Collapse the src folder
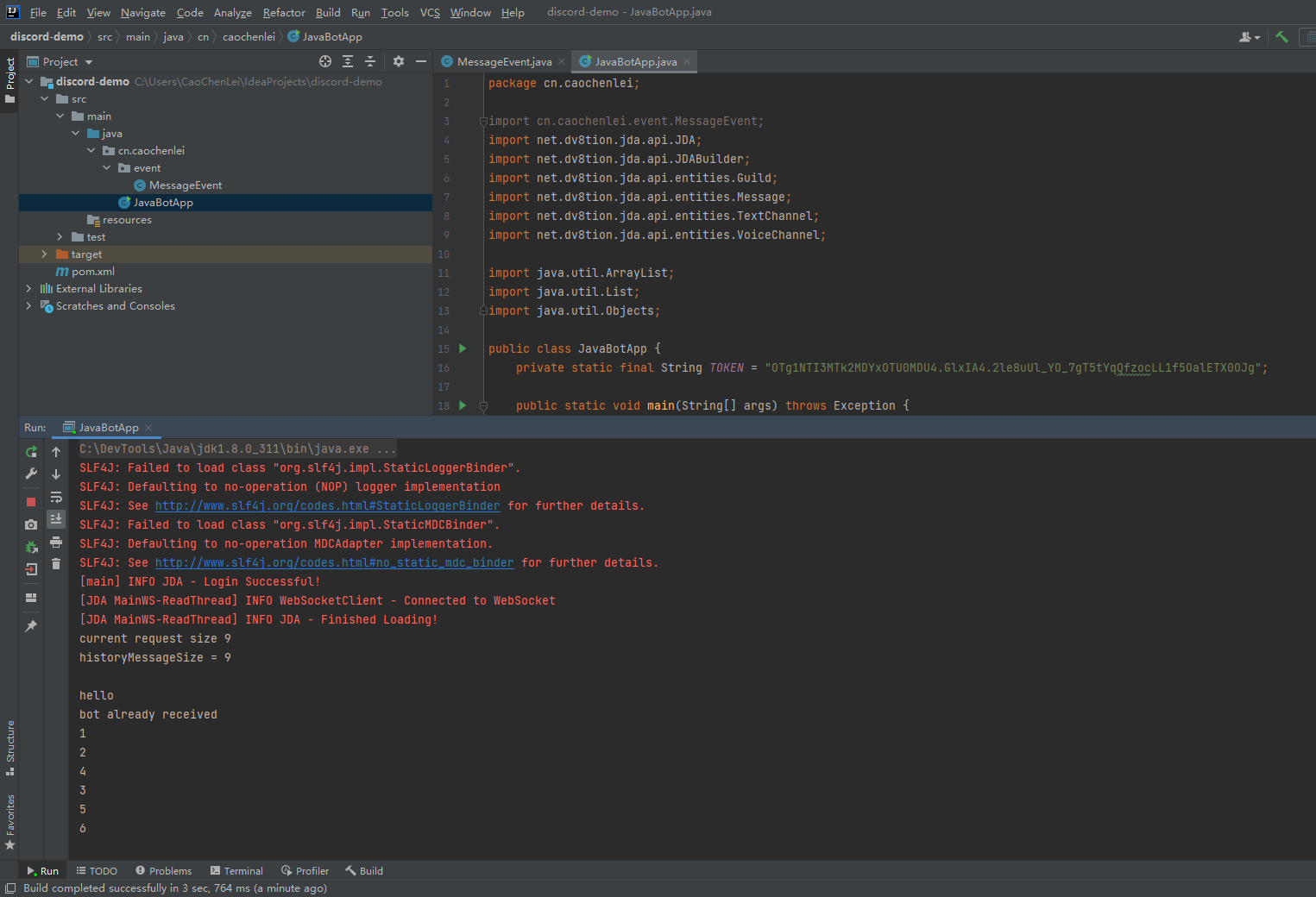Image resolution: width=1316 pixels, height=897 pixels. [x=44, y=98]
